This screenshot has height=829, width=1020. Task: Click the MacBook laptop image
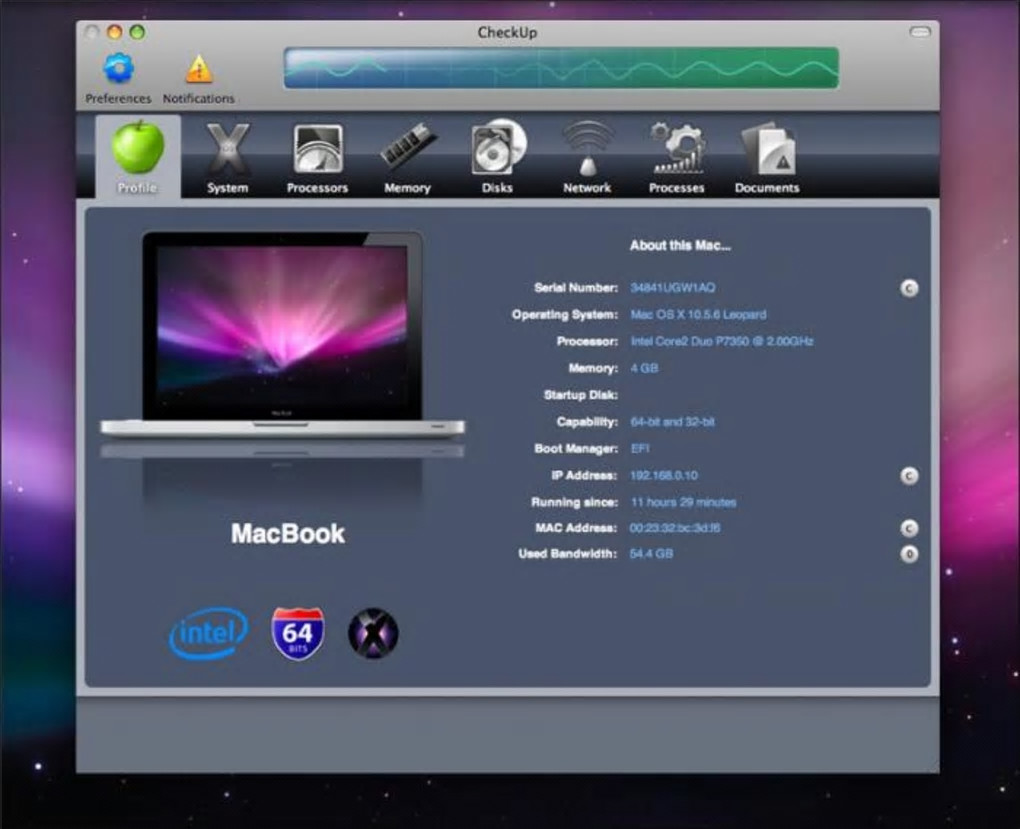point(282,335)
